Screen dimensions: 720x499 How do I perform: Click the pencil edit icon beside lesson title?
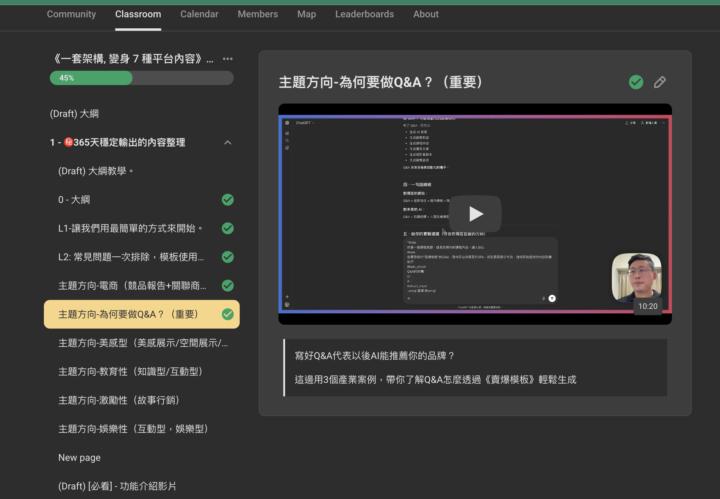[x=660, y=82]
